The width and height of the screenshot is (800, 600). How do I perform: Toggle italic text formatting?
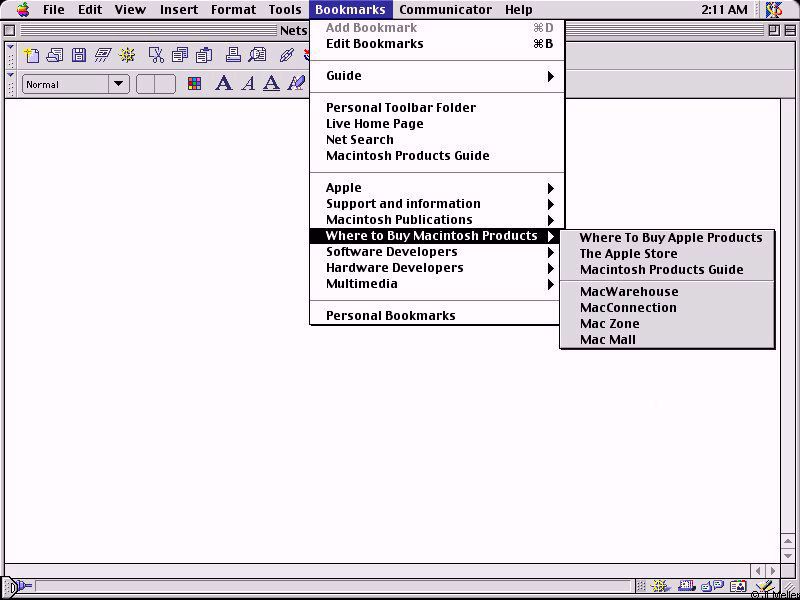click(248, 84)
